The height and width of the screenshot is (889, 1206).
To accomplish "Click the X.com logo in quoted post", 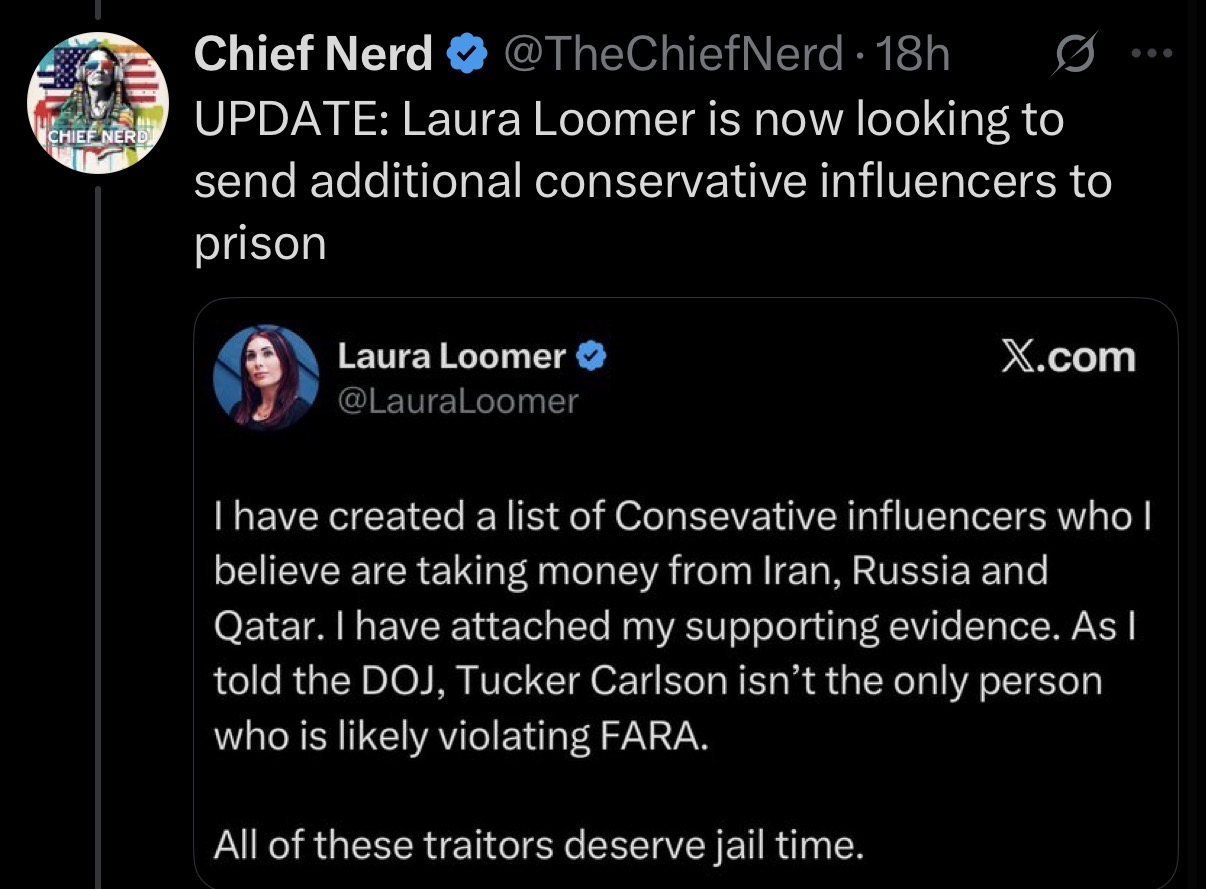I will (1069, 357).
